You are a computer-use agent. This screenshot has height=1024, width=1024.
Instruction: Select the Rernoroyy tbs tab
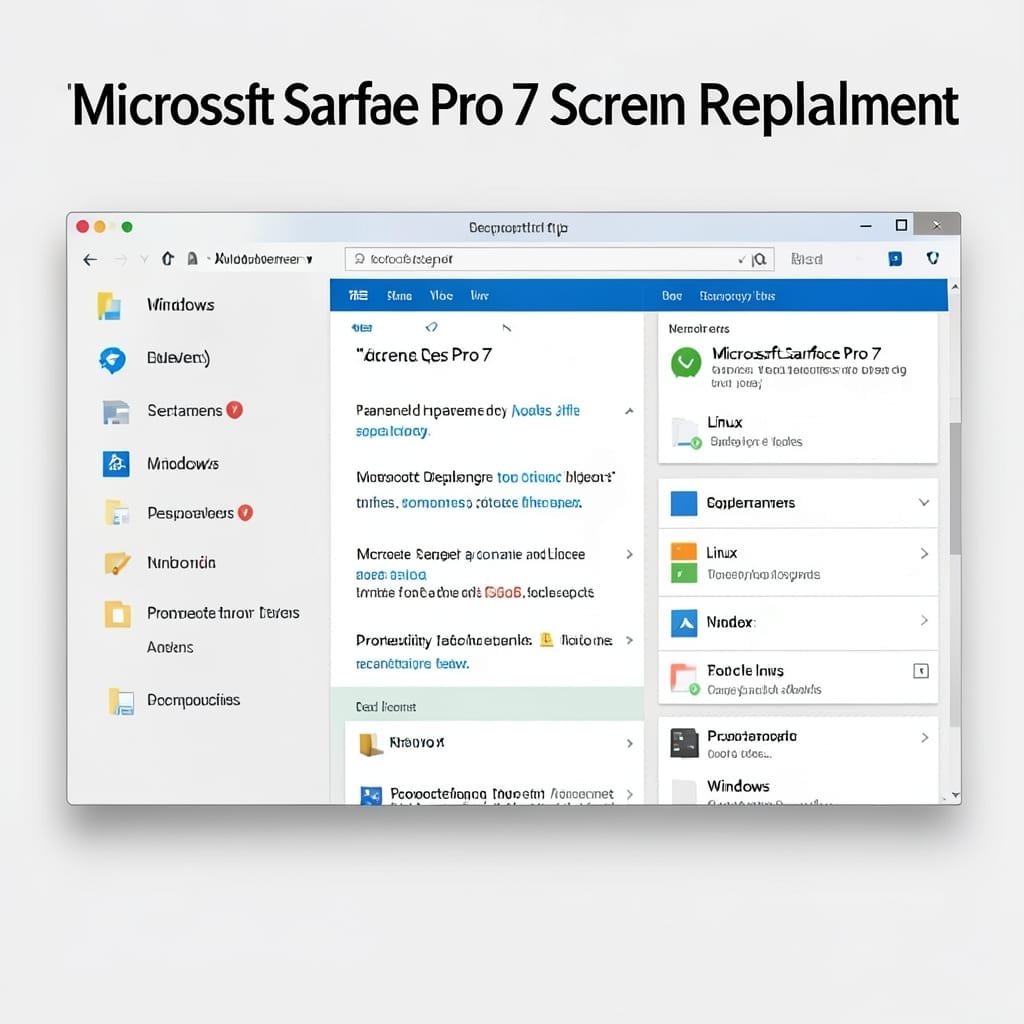[x=737, y=296]
